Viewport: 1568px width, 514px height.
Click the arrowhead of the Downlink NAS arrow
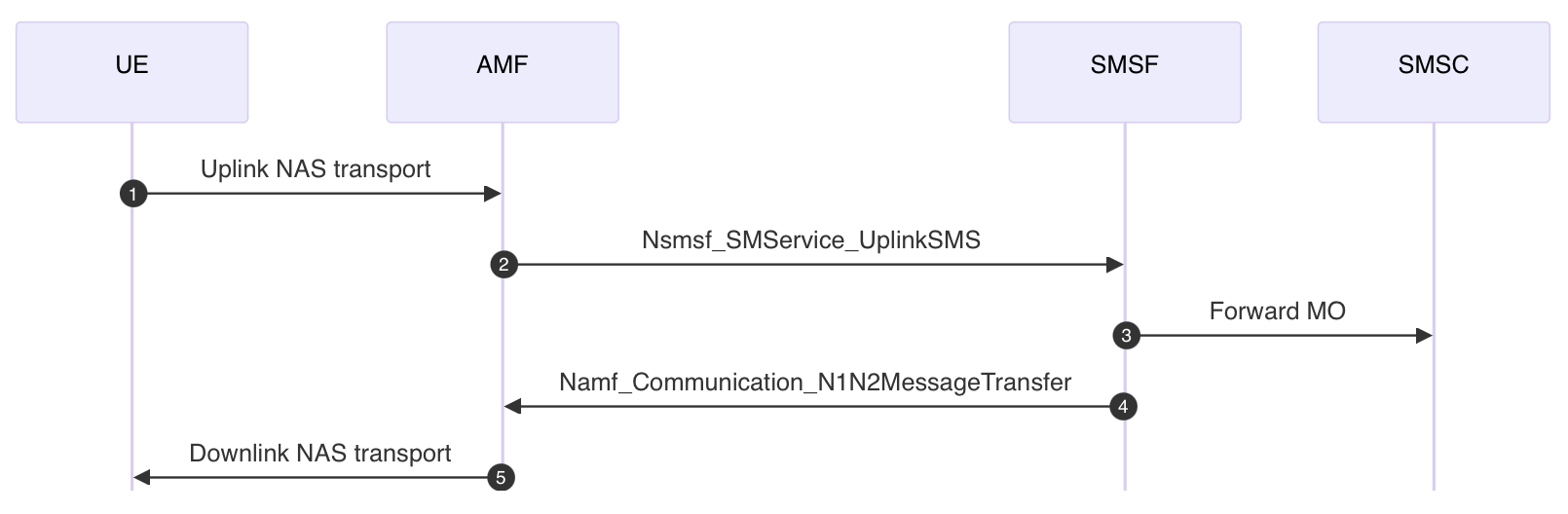(x=142, y=478)
